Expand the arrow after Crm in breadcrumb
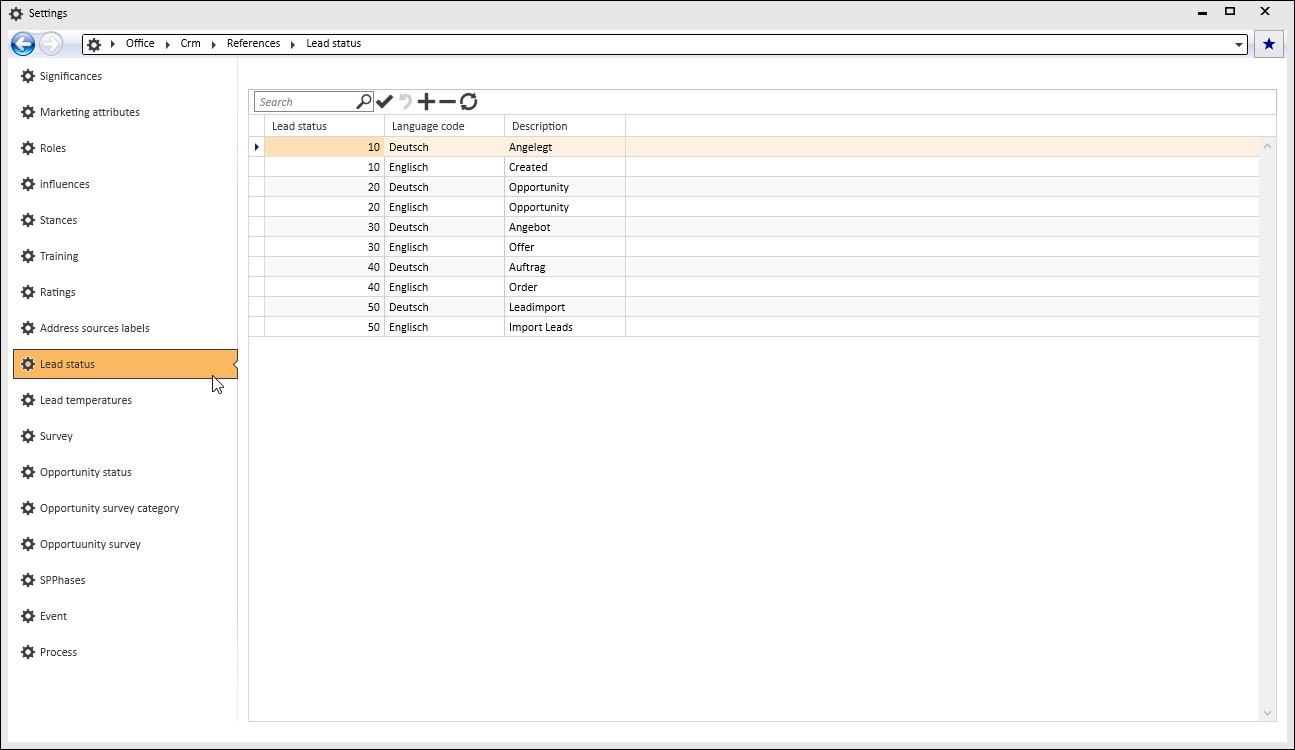This screenshot has width=1295, height=750. pos(214,45)
